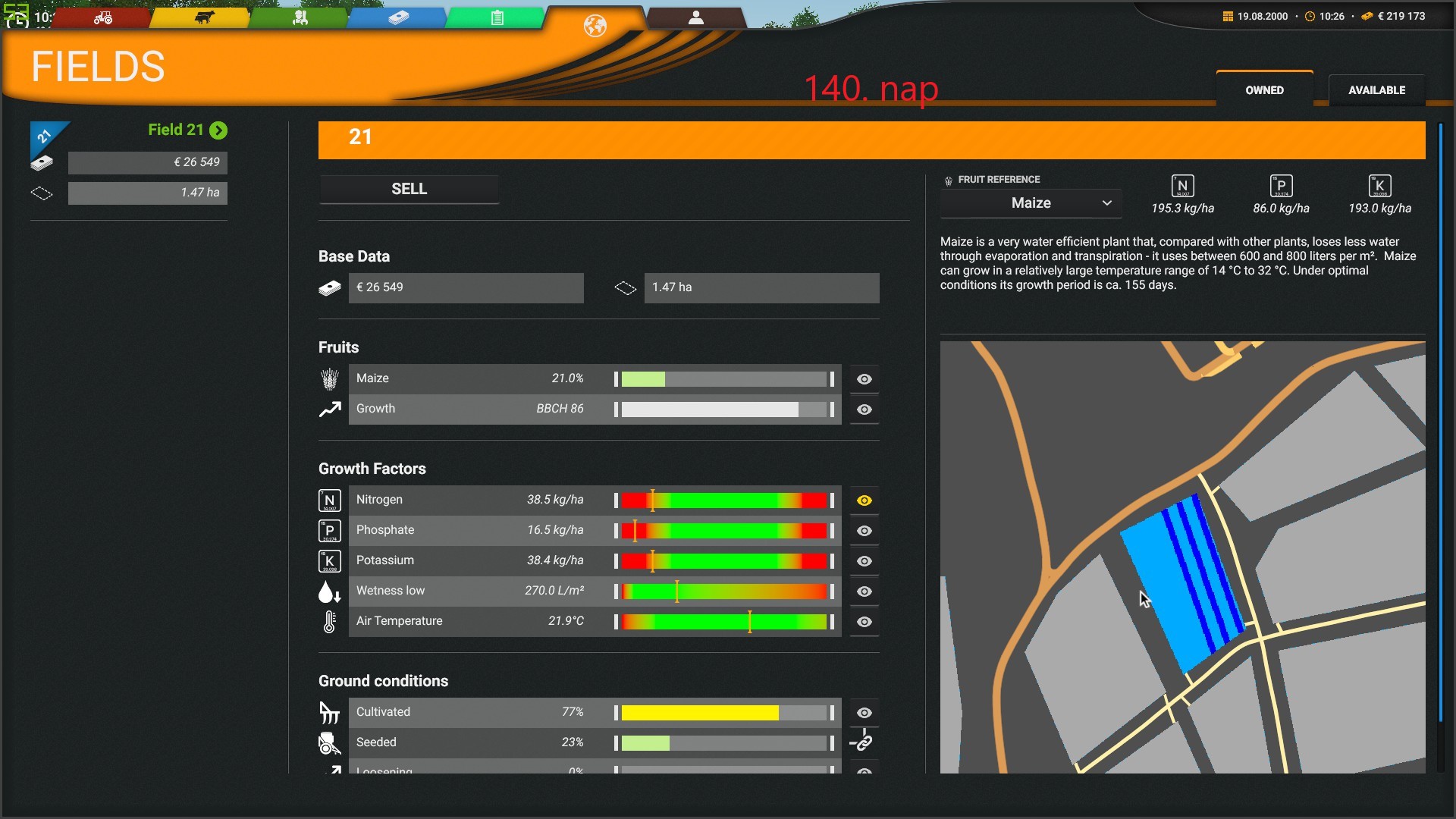Click the Field 21 green arrow icon

point(218,130)
